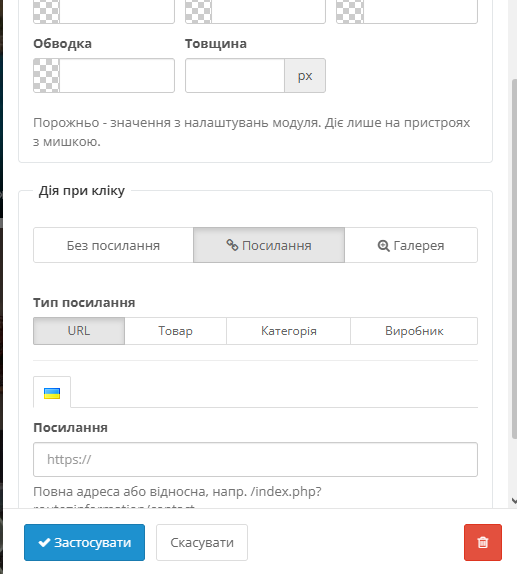Click the red trash delete button
517x574 pixels.
coord(483,543)
